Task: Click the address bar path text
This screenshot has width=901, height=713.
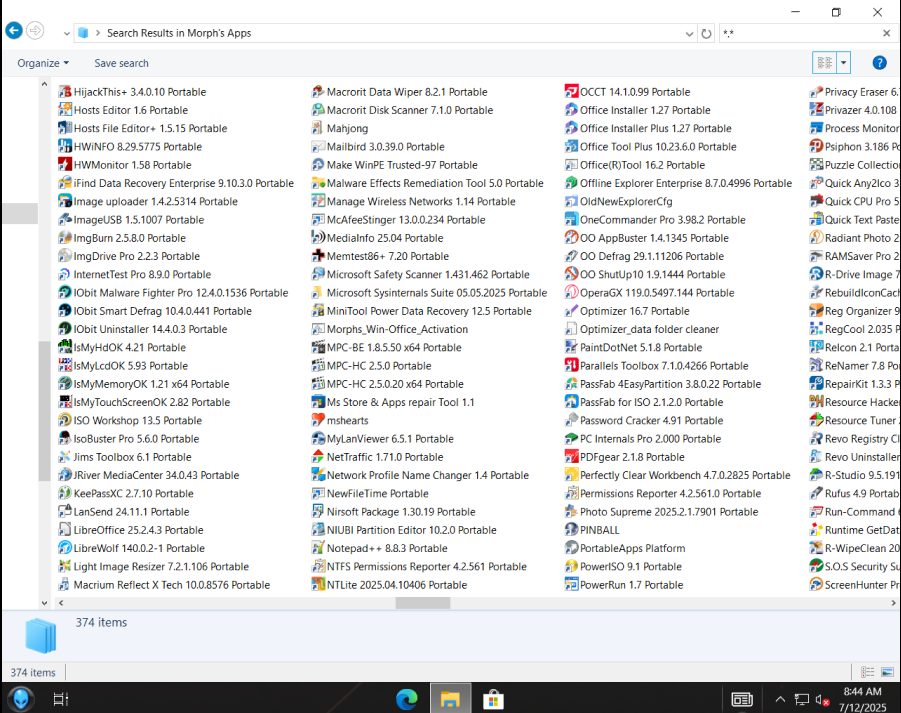Action: point(179,33)
